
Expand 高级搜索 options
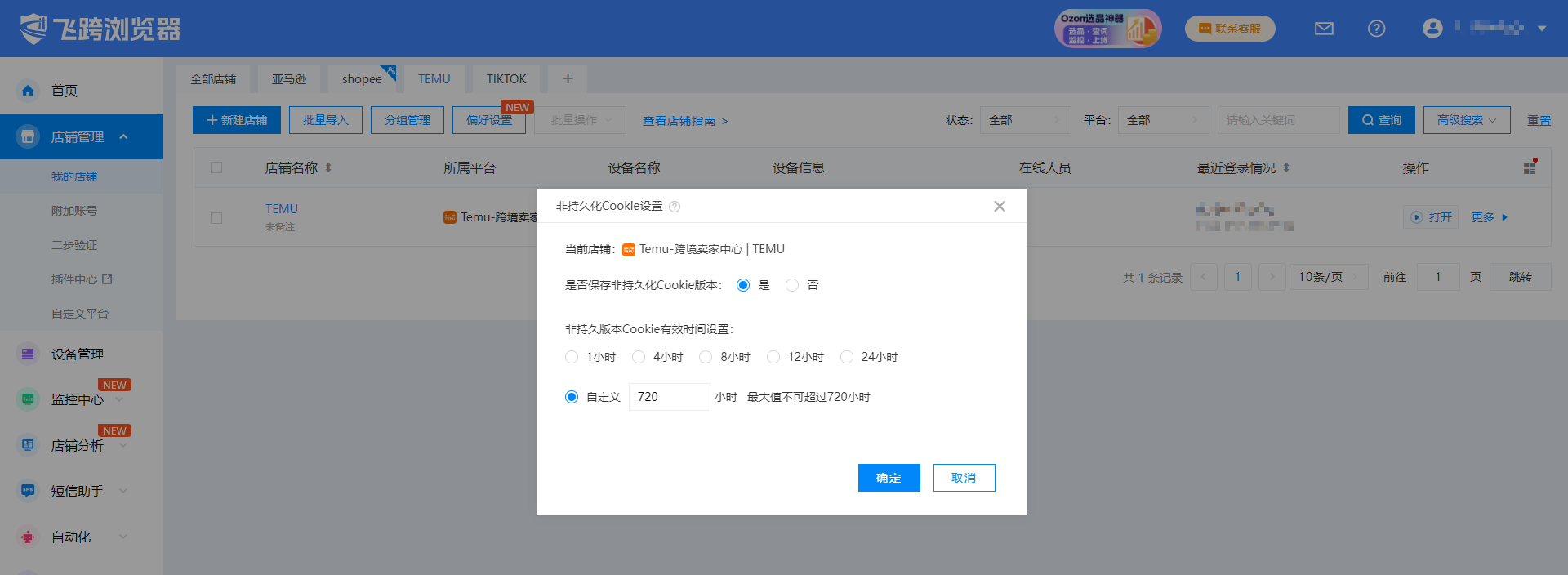tap(1467, 120)
